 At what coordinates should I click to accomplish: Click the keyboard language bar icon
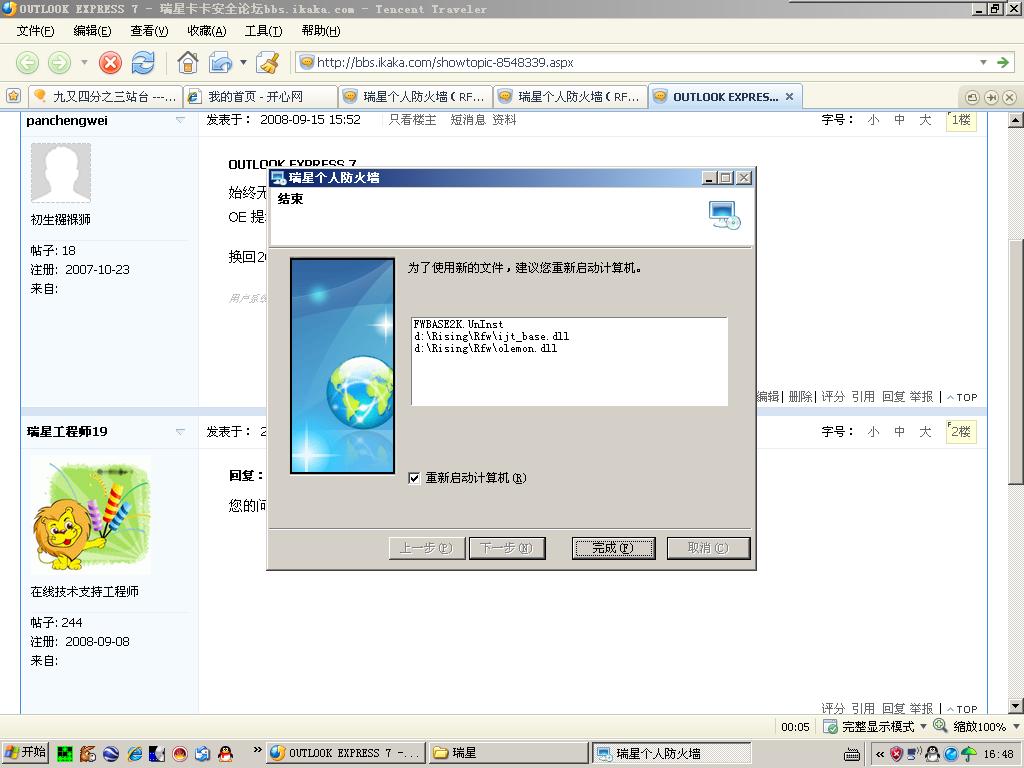pos(852,755)
